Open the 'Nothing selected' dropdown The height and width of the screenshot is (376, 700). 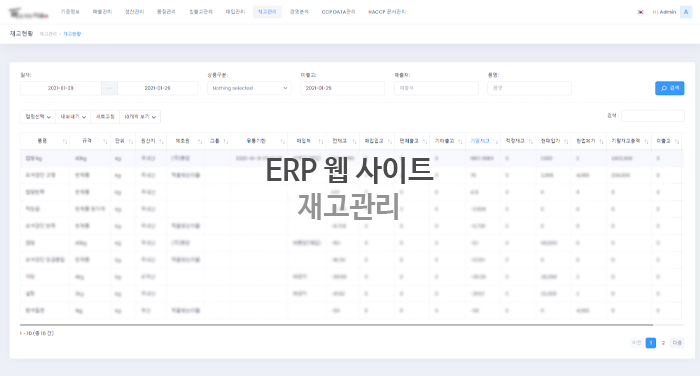[249, 88]
